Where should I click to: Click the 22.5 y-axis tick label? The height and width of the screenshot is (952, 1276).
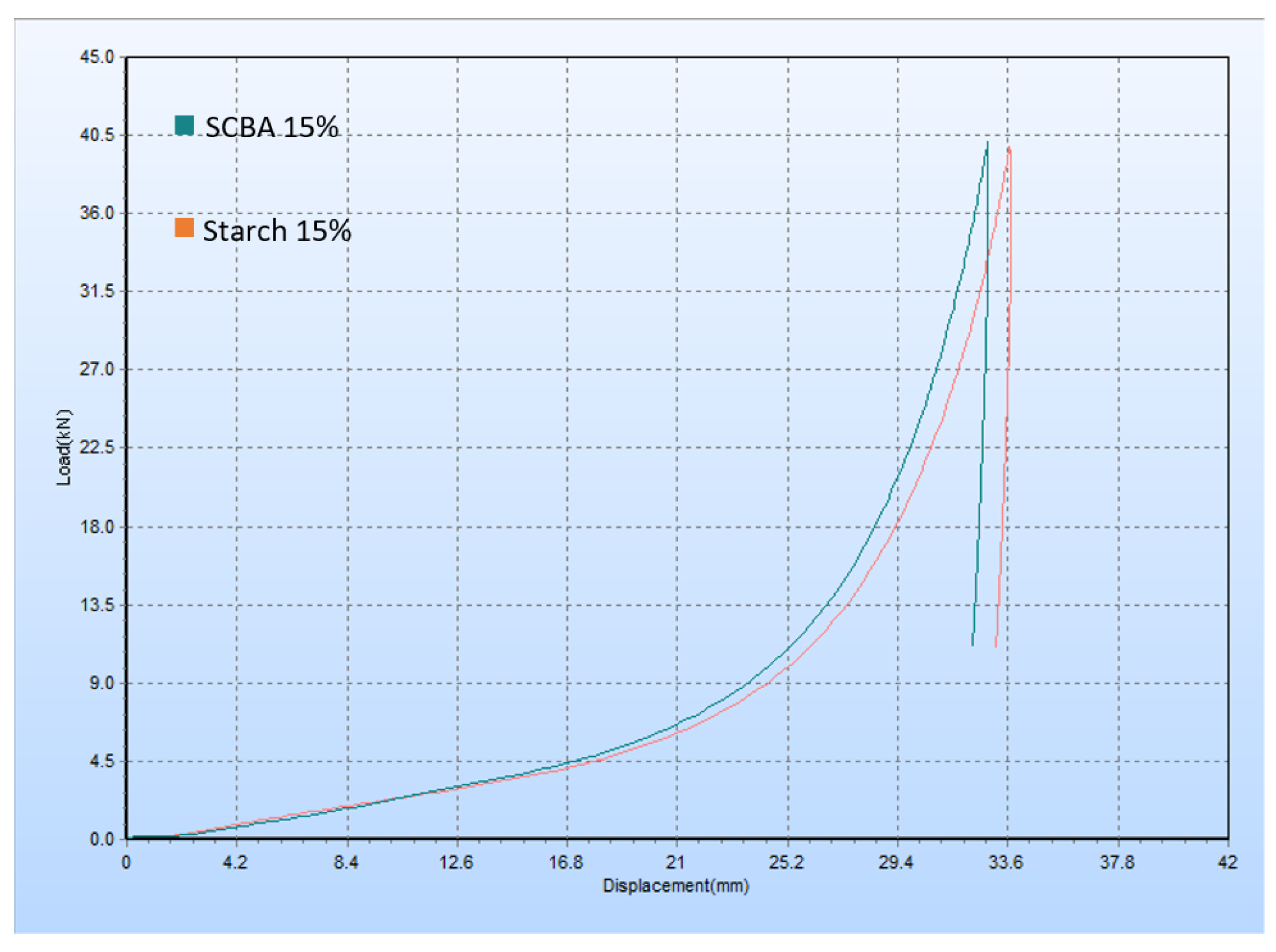tap(97, 447)
